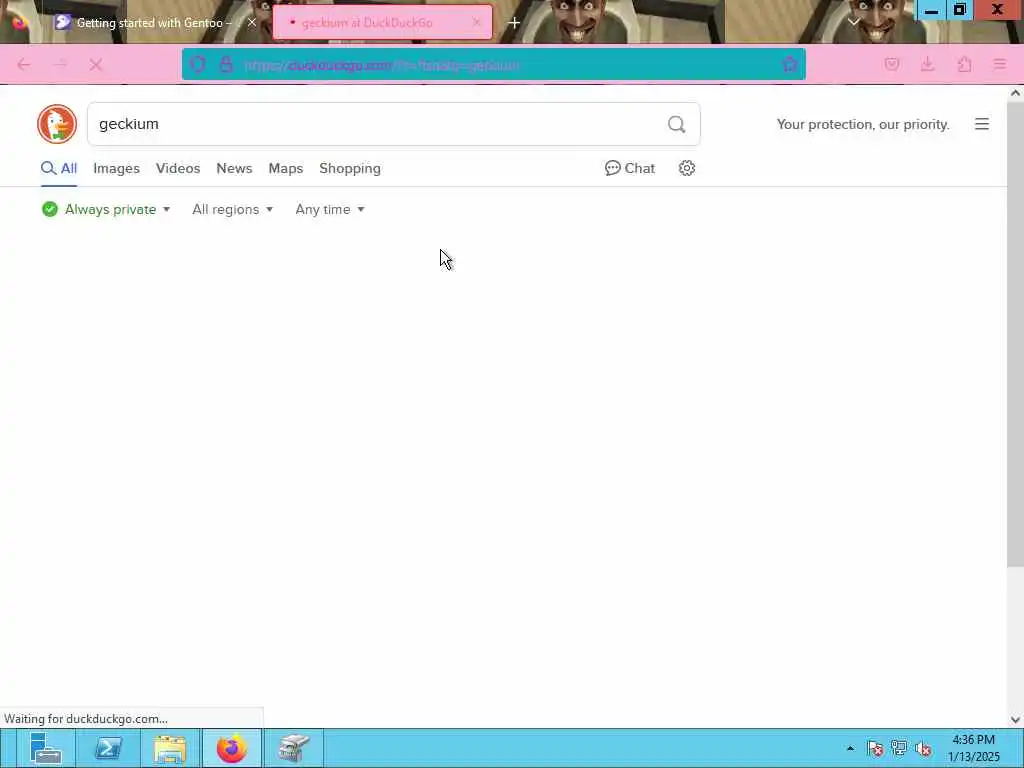
Task: Open DuckDuckGo search settings gear
Action: coord(686,168)
